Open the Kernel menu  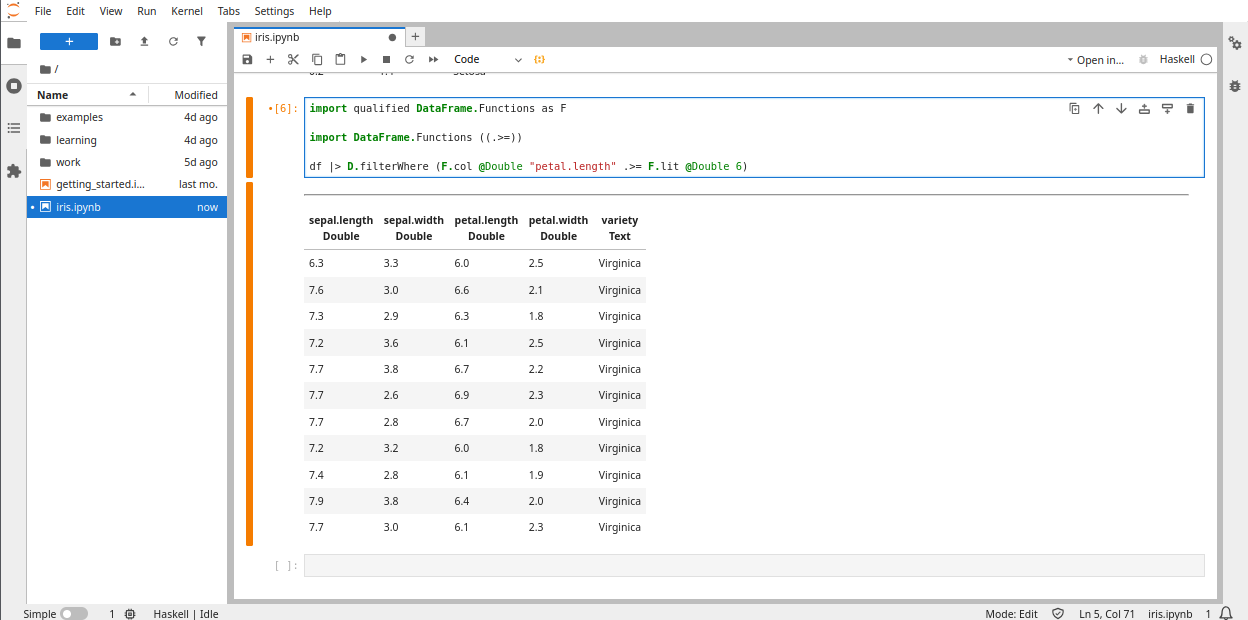pyautogui.click(x=187, y=11)
